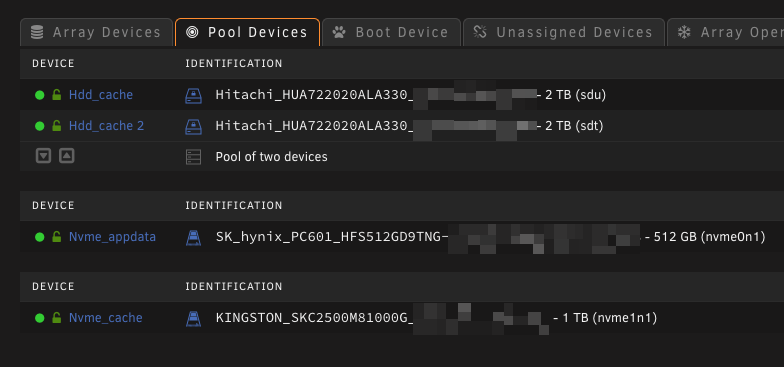Click the up arrow button in pool row

pyautogui.click(x=67, y=156)
